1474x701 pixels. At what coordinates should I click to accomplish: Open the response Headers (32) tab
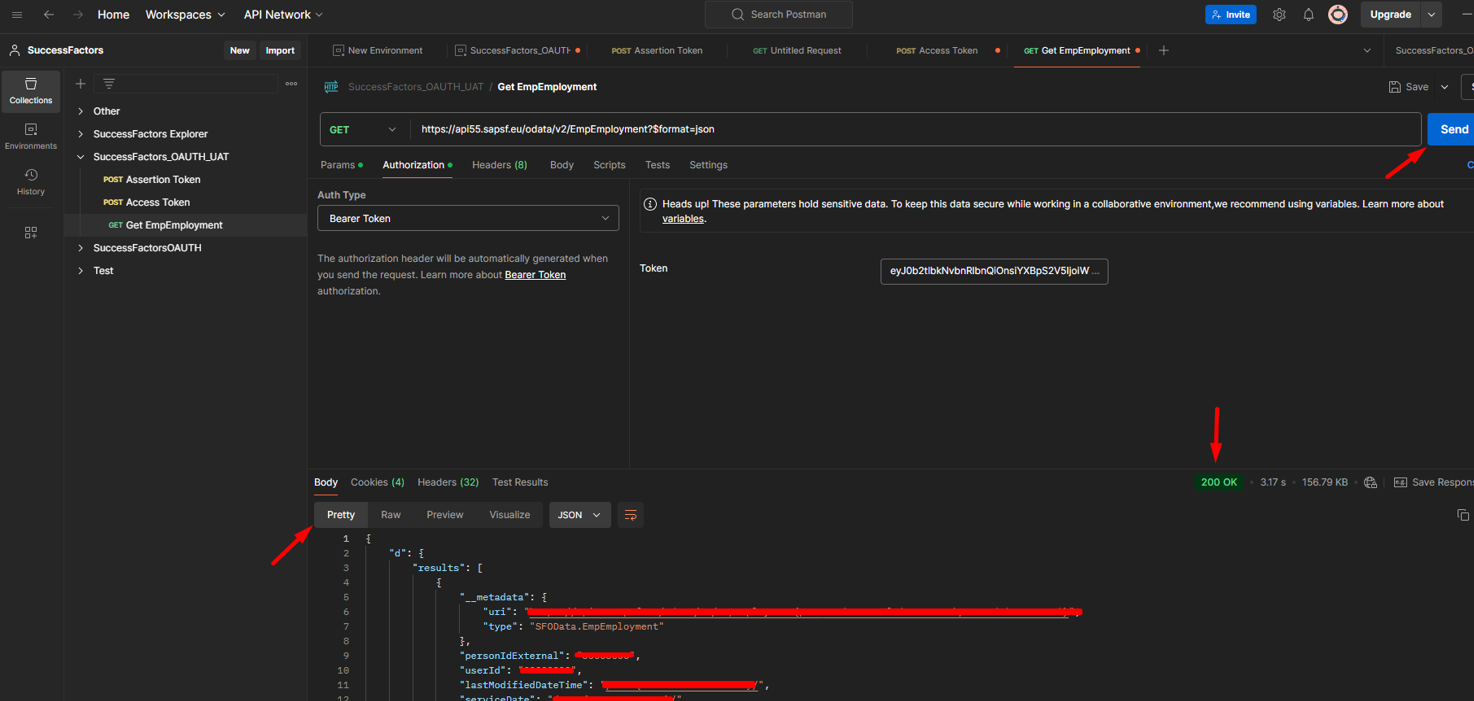[448, 482]
